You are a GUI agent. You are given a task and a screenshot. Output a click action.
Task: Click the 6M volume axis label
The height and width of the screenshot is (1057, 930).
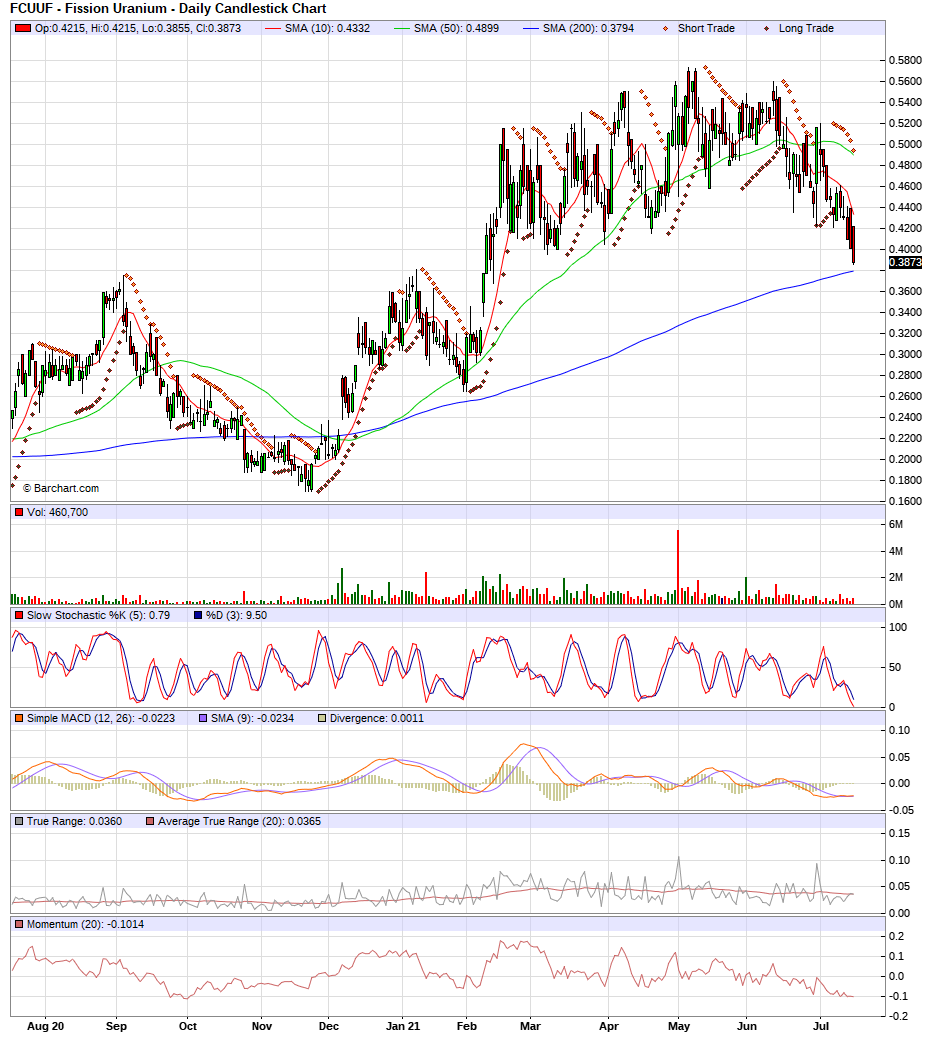pos(896,524)
